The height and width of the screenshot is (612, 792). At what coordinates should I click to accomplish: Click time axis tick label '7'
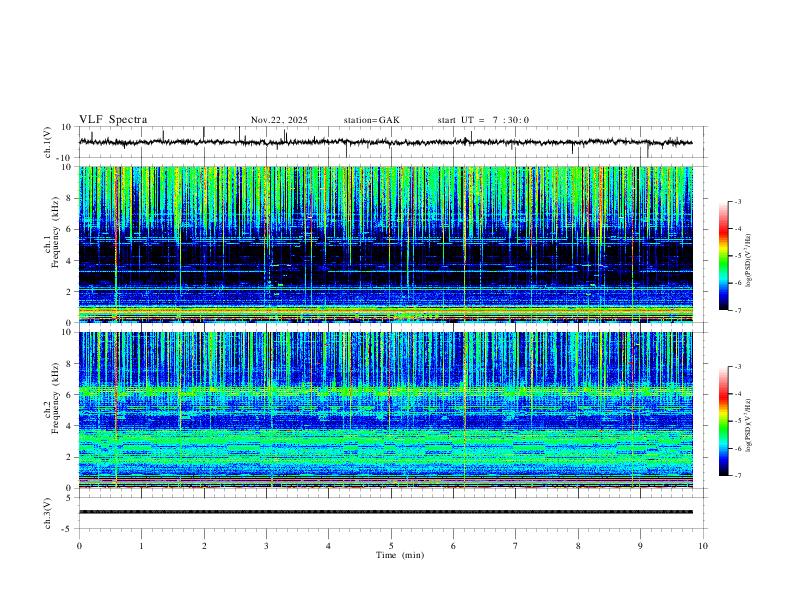516,546
